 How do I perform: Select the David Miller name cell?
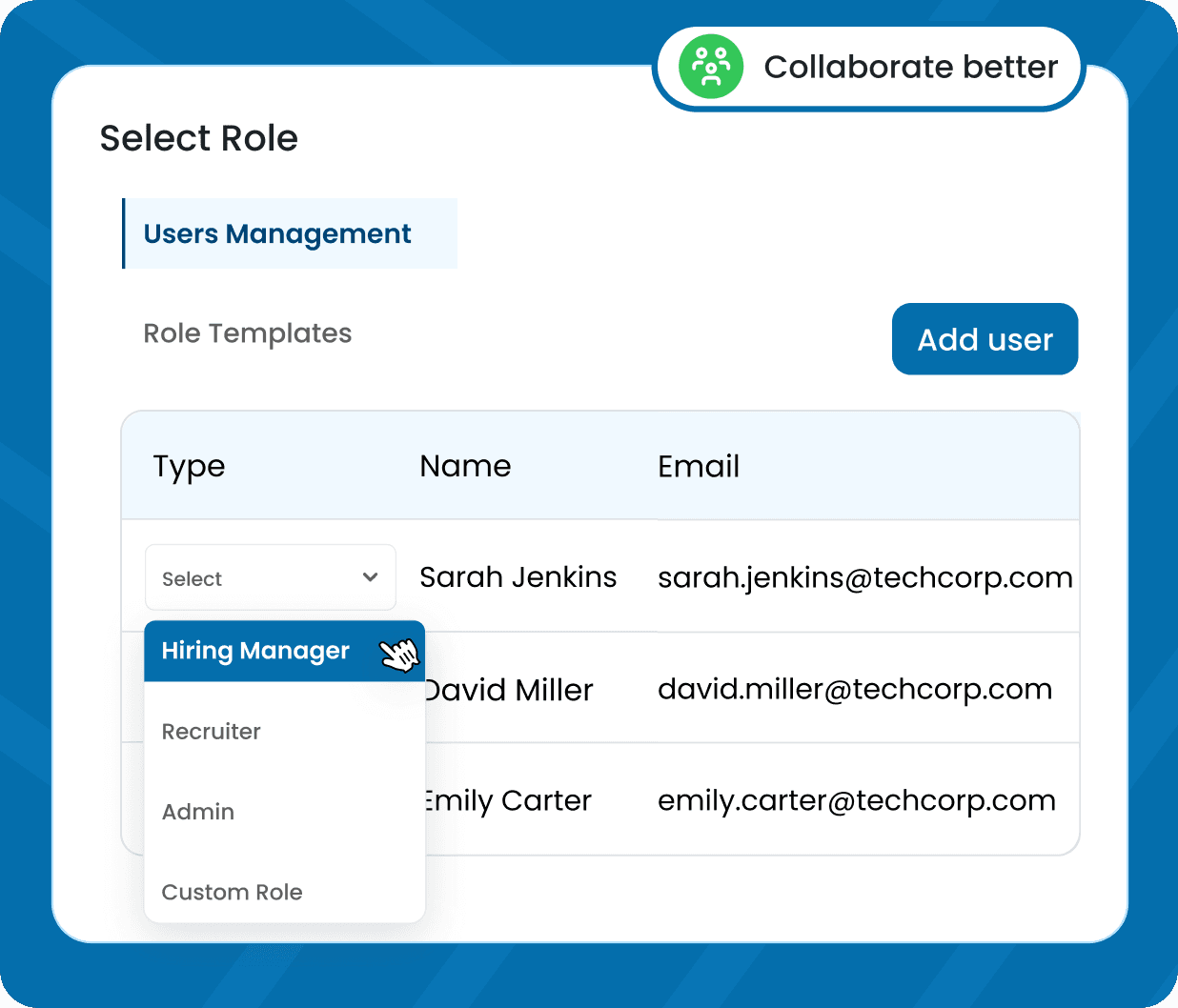509,689
